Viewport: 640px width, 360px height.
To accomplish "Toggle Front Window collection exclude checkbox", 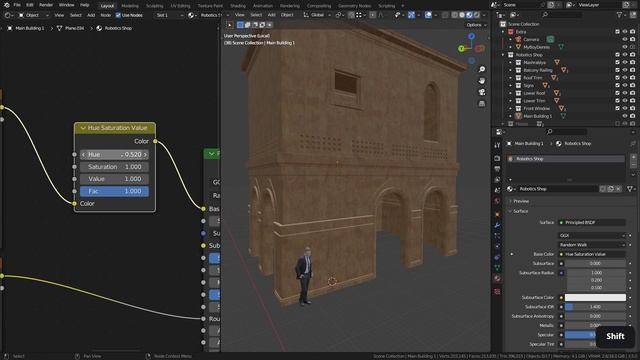I will pos(618,109).
